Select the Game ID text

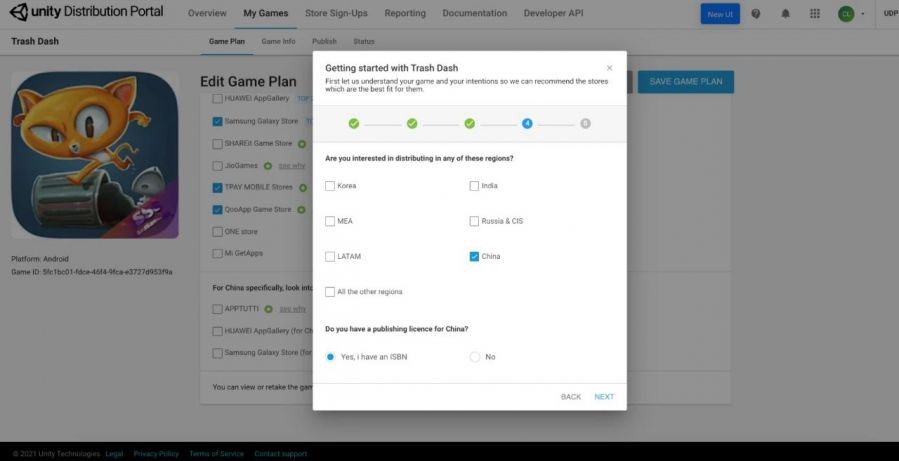(x=92, y=272)
